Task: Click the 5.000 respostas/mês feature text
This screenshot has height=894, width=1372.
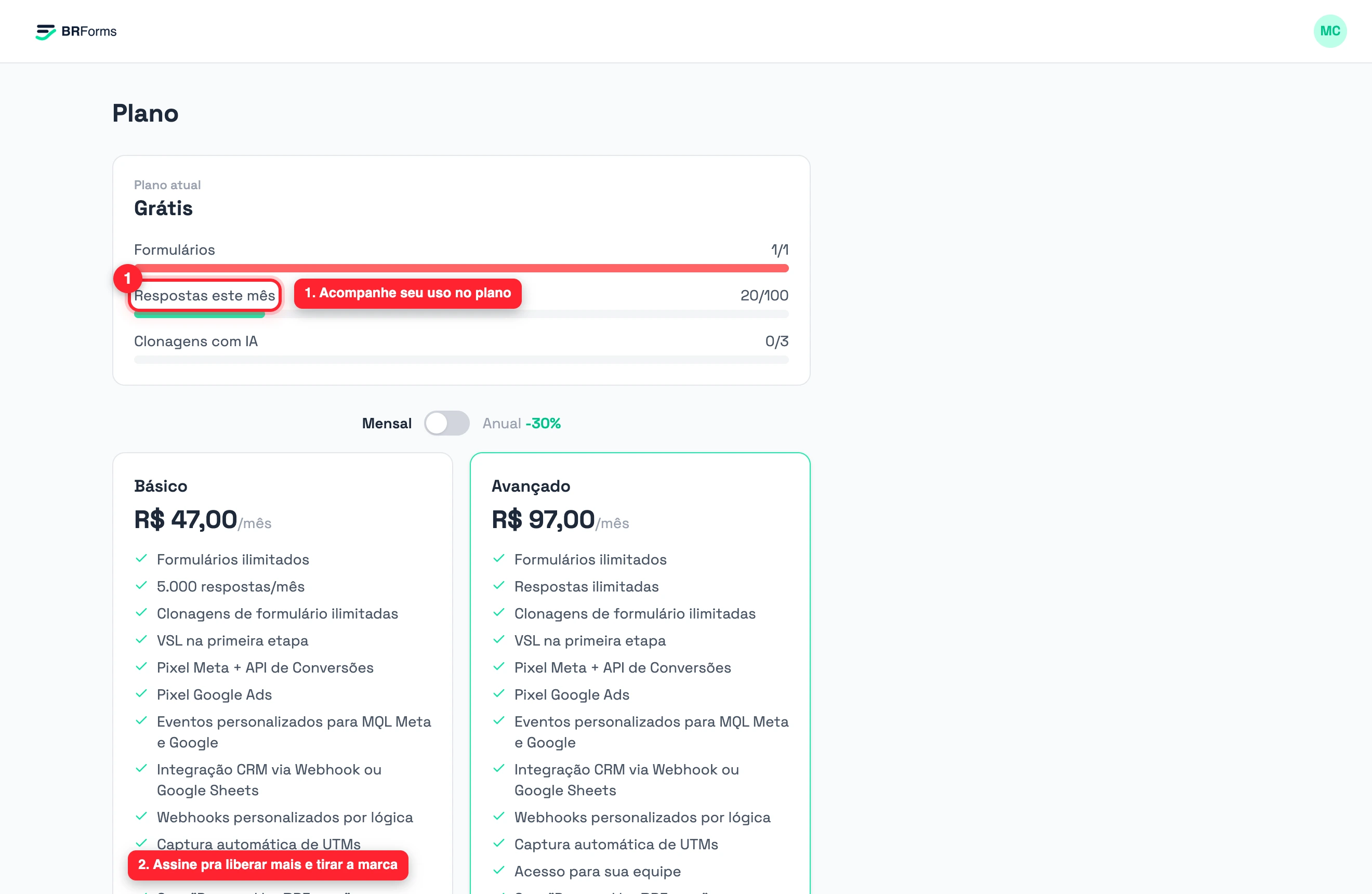Action: coord(231,586)
